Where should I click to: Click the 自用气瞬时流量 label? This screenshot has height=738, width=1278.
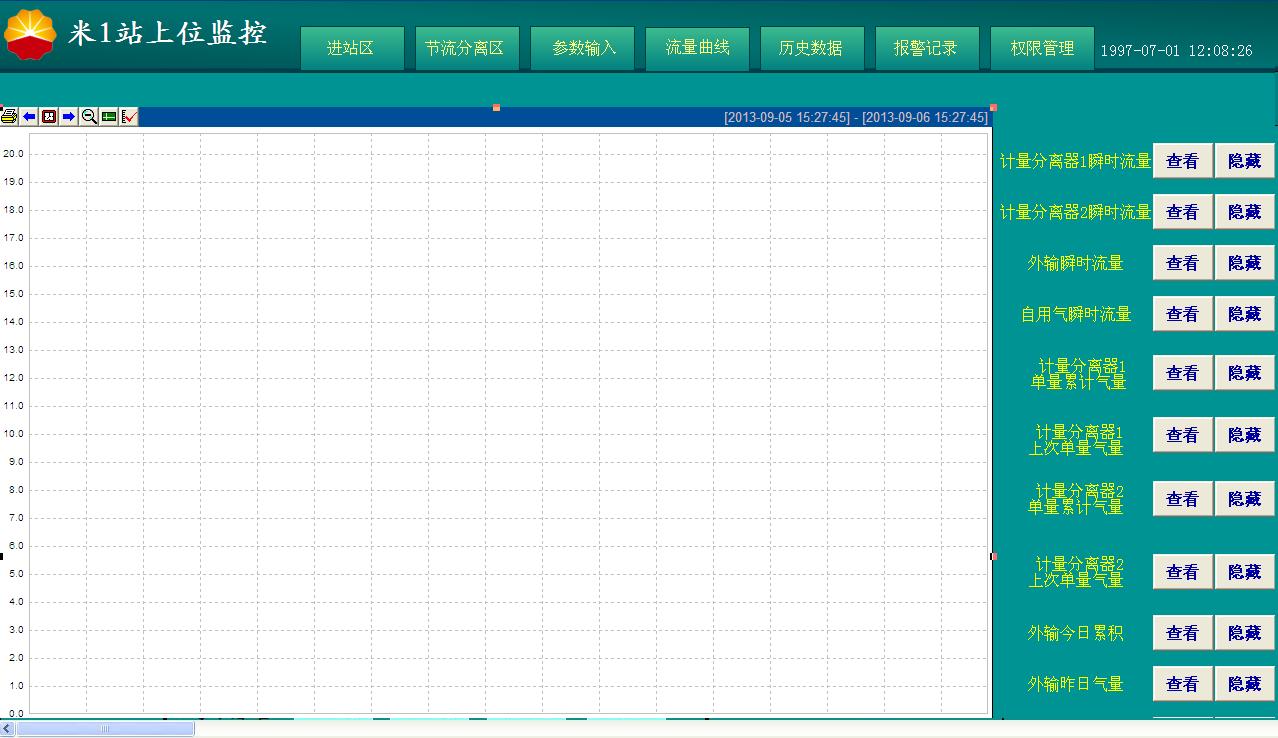click(1075, 314)
